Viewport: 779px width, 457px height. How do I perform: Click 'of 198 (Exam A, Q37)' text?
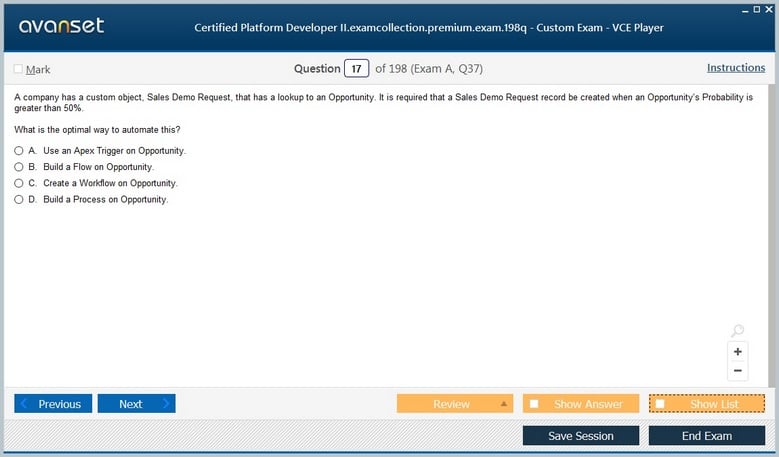coord(429,69)
